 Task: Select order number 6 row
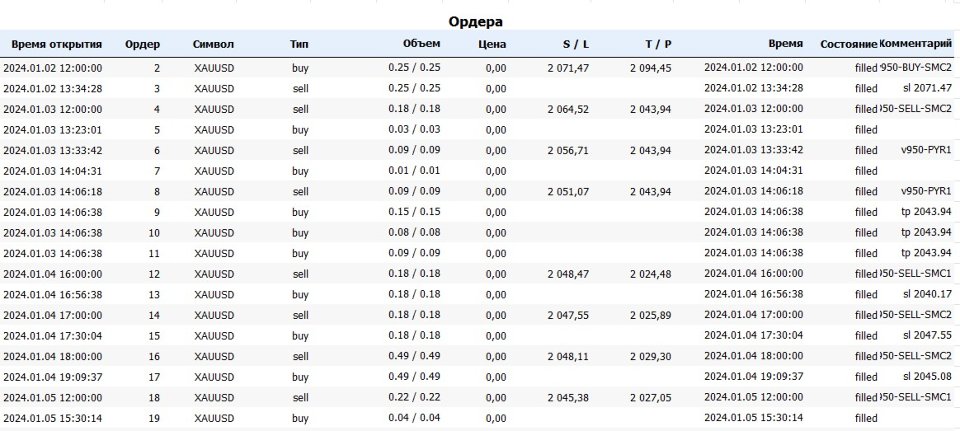tap(477, 151)
